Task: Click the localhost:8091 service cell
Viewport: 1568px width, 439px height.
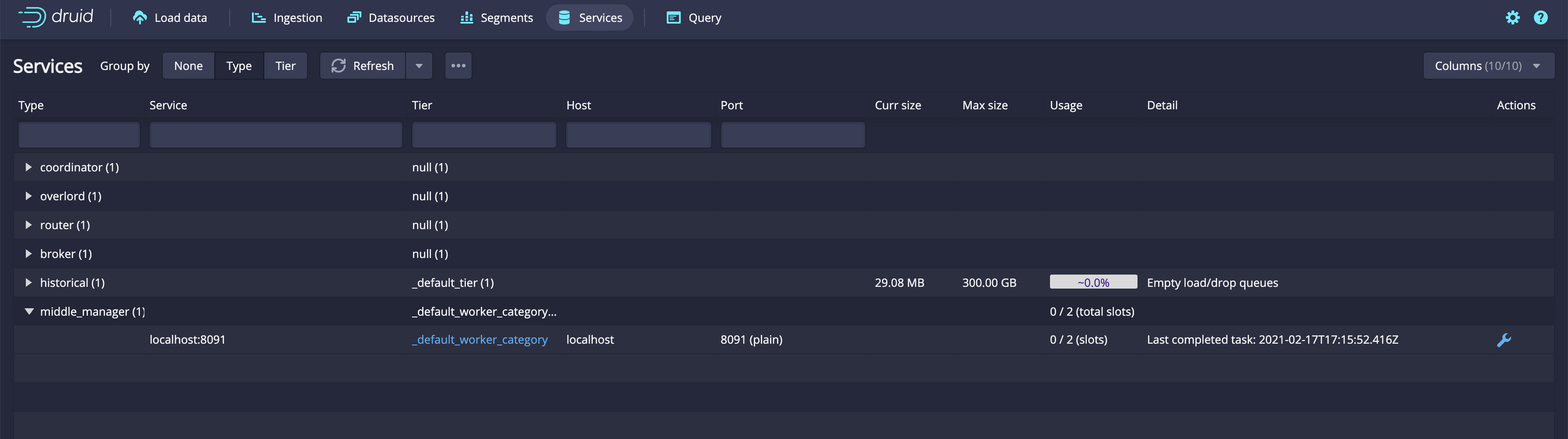Action: point(188,340)
